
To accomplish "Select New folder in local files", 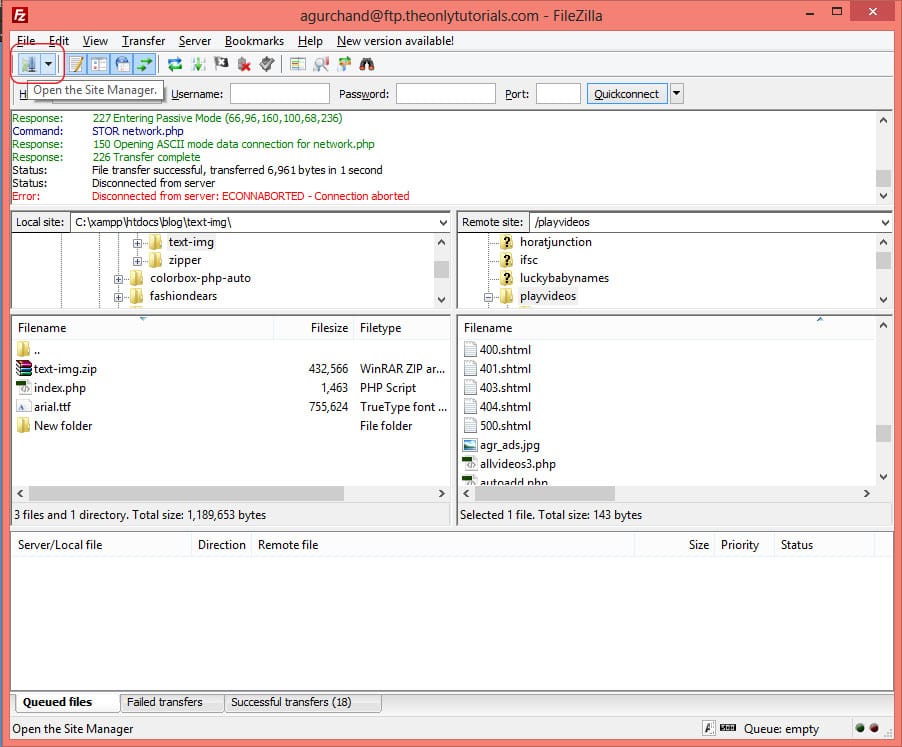I will click(63, 426).
